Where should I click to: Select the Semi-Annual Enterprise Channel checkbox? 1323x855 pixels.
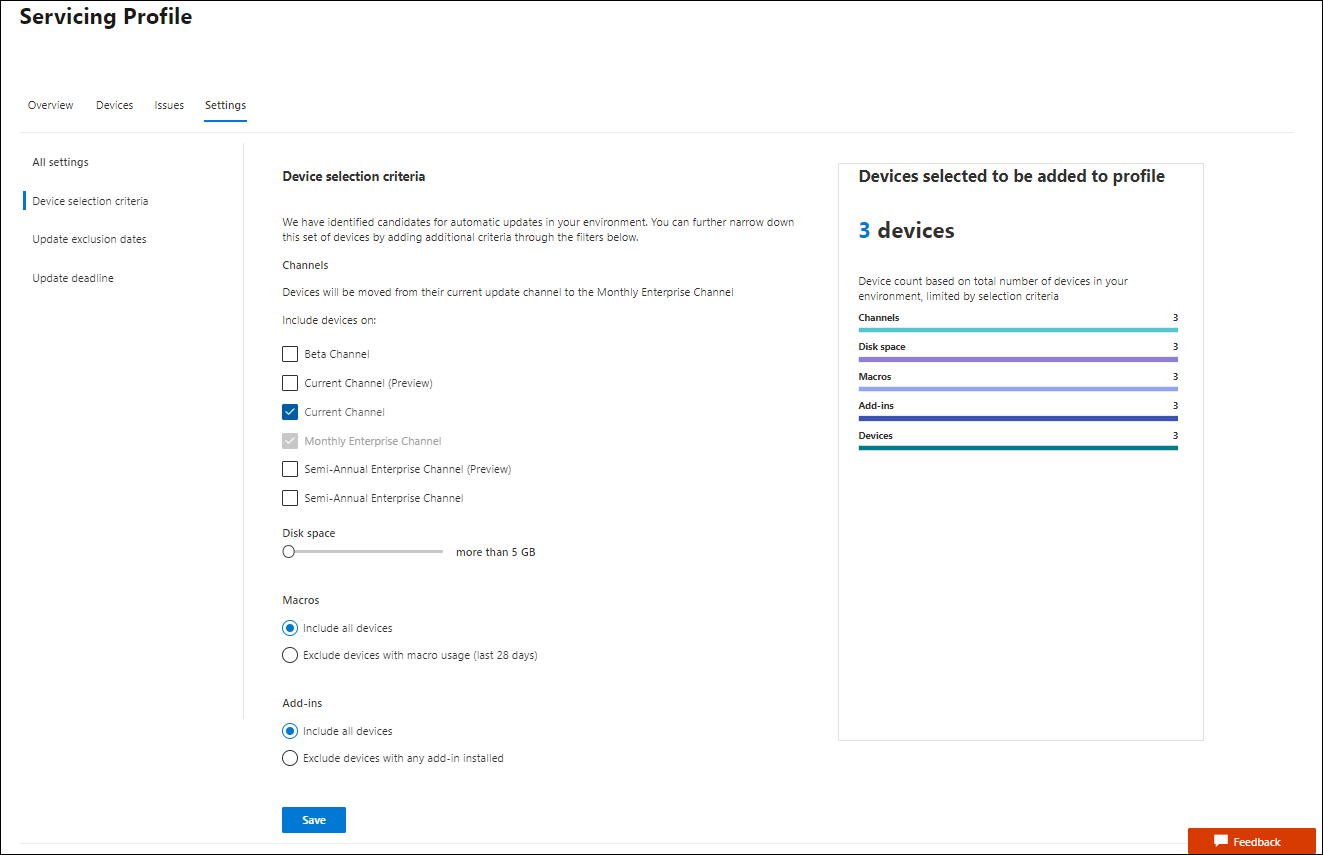click(290, 498)
